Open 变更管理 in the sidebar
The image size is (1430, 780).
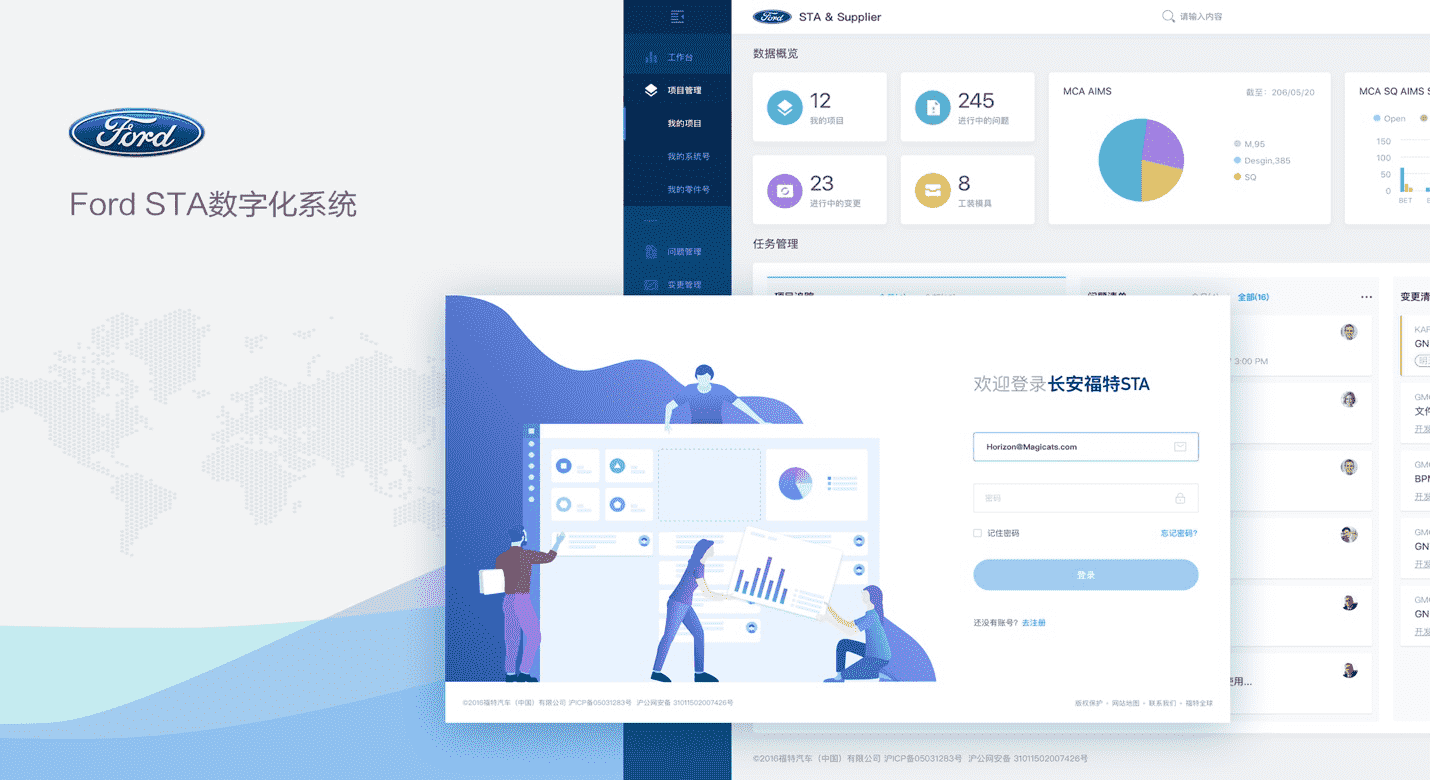[677, 285]
